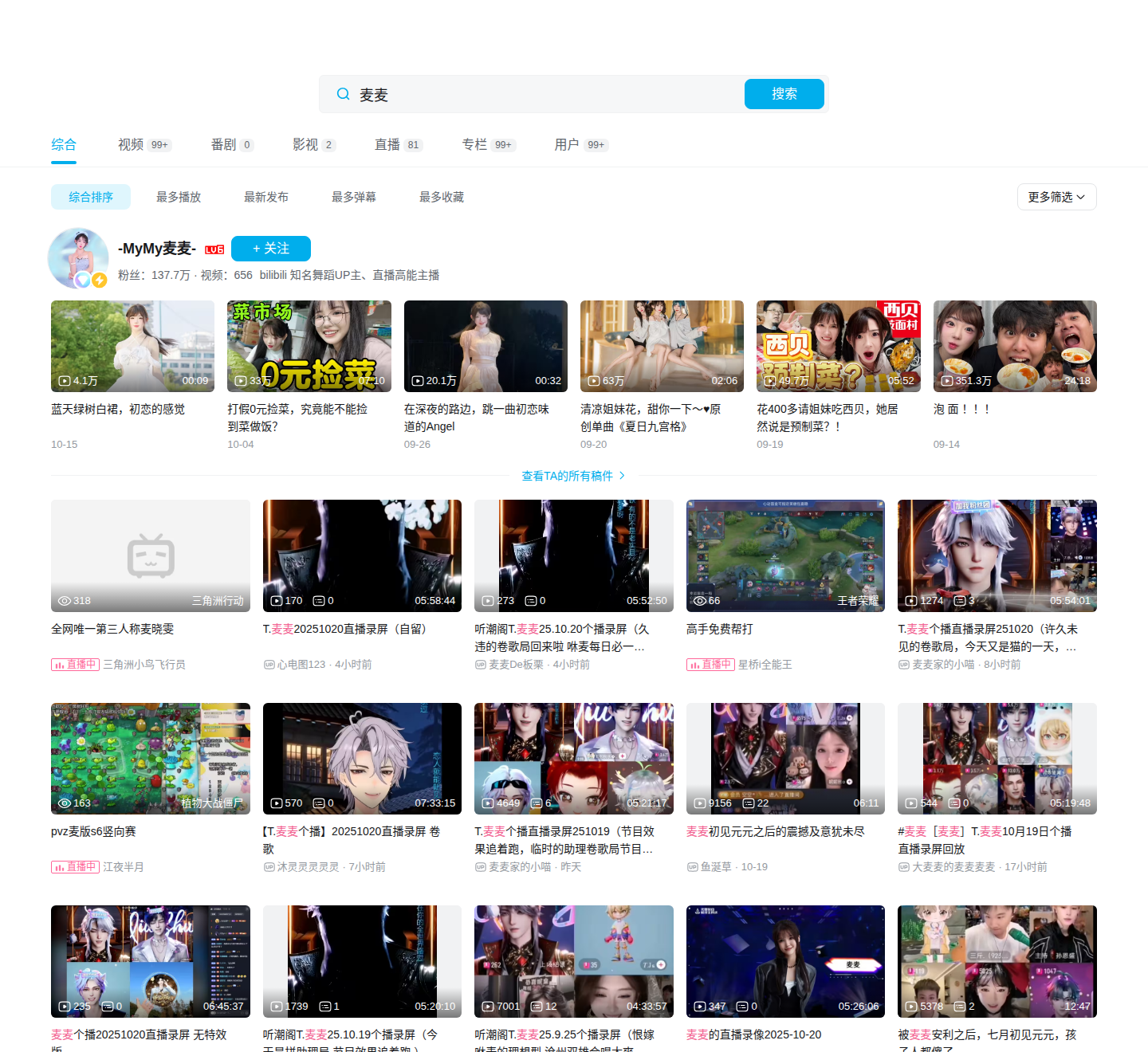Open the 0元捡菜 video thumbnail
The width and height of the screenshot is (1148, 1052).
tap(309, 346)
